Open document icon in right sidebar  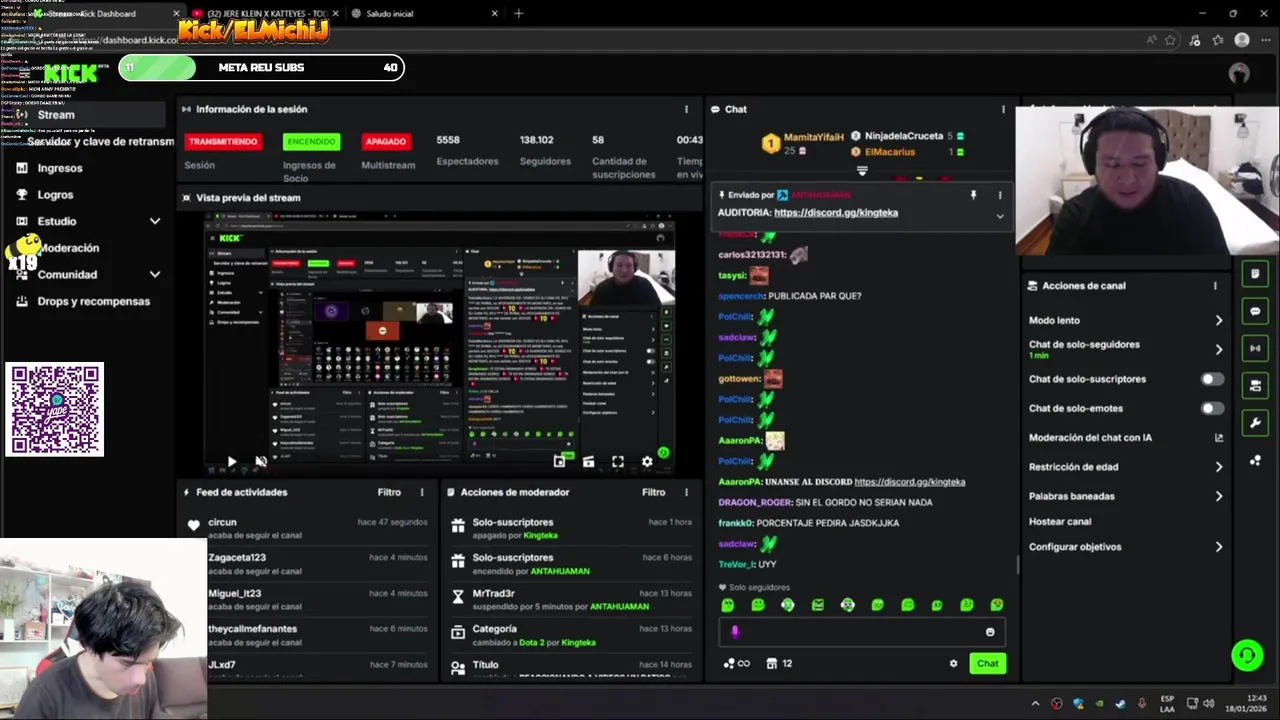pyautogui.click(x=1255, y=274)
